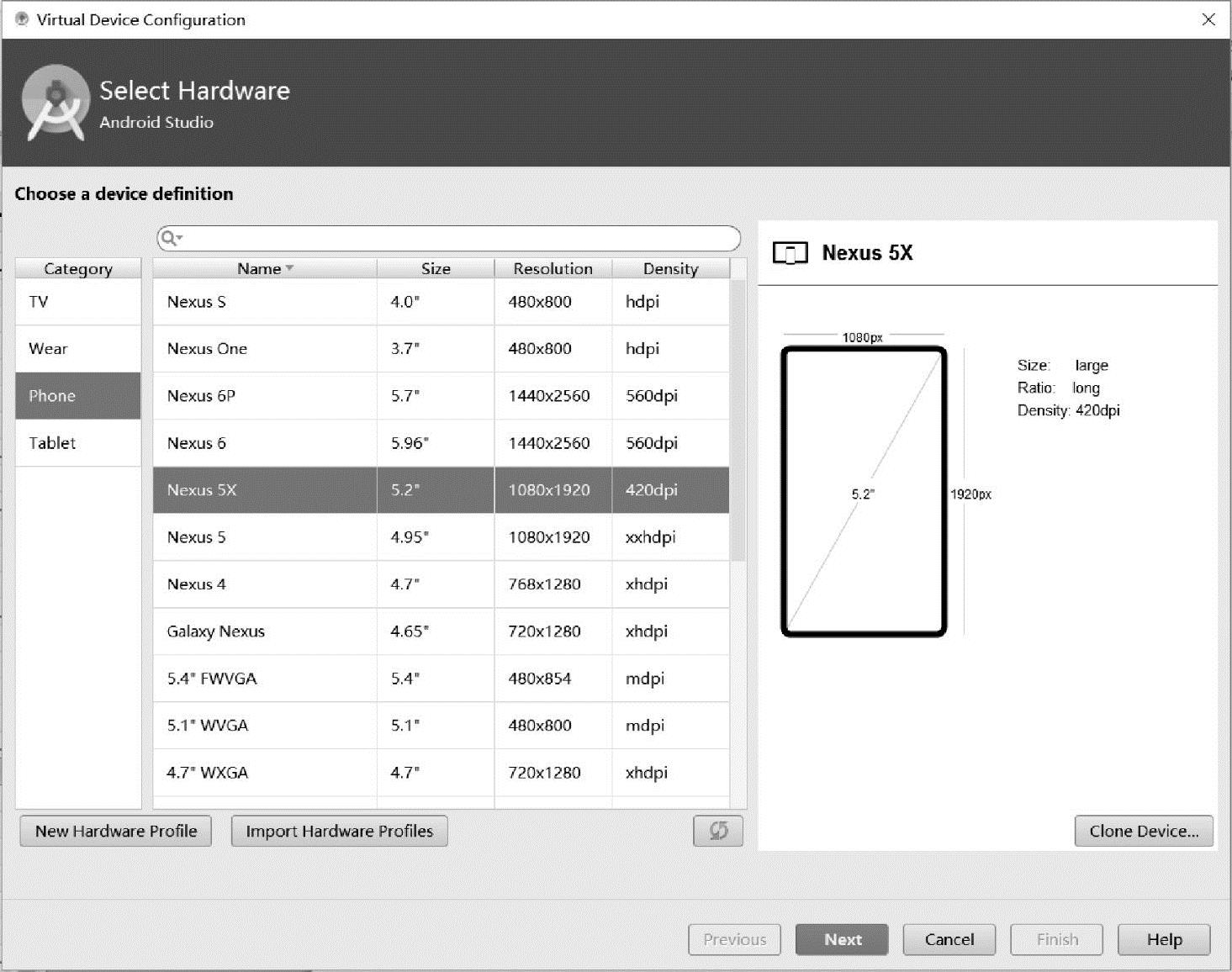Open Help for device configuration

(1164, 939)
